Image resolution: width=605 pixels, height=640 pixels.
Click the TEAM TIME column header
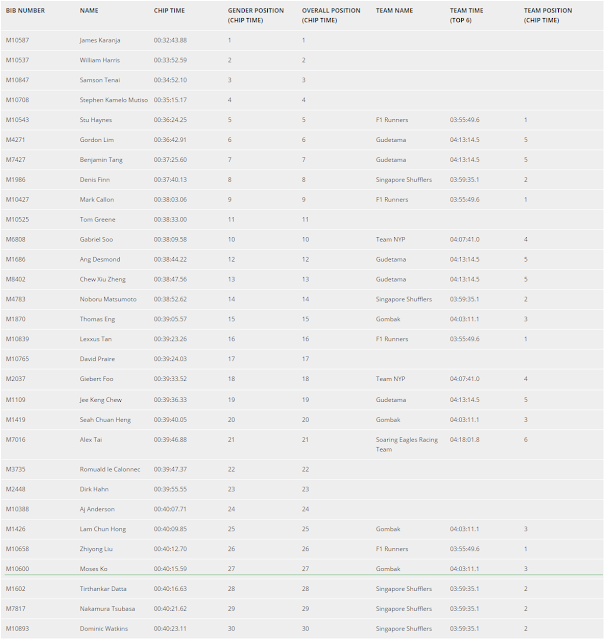tap(466, 16)
